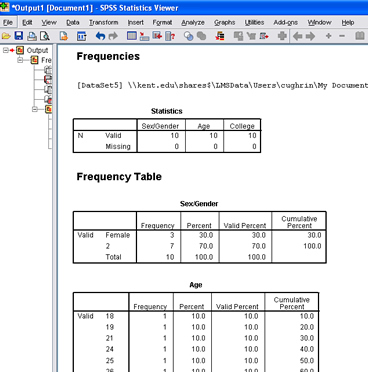Select the Statistics table title
The width and height of the screenshot is (368, 372).
167,111
